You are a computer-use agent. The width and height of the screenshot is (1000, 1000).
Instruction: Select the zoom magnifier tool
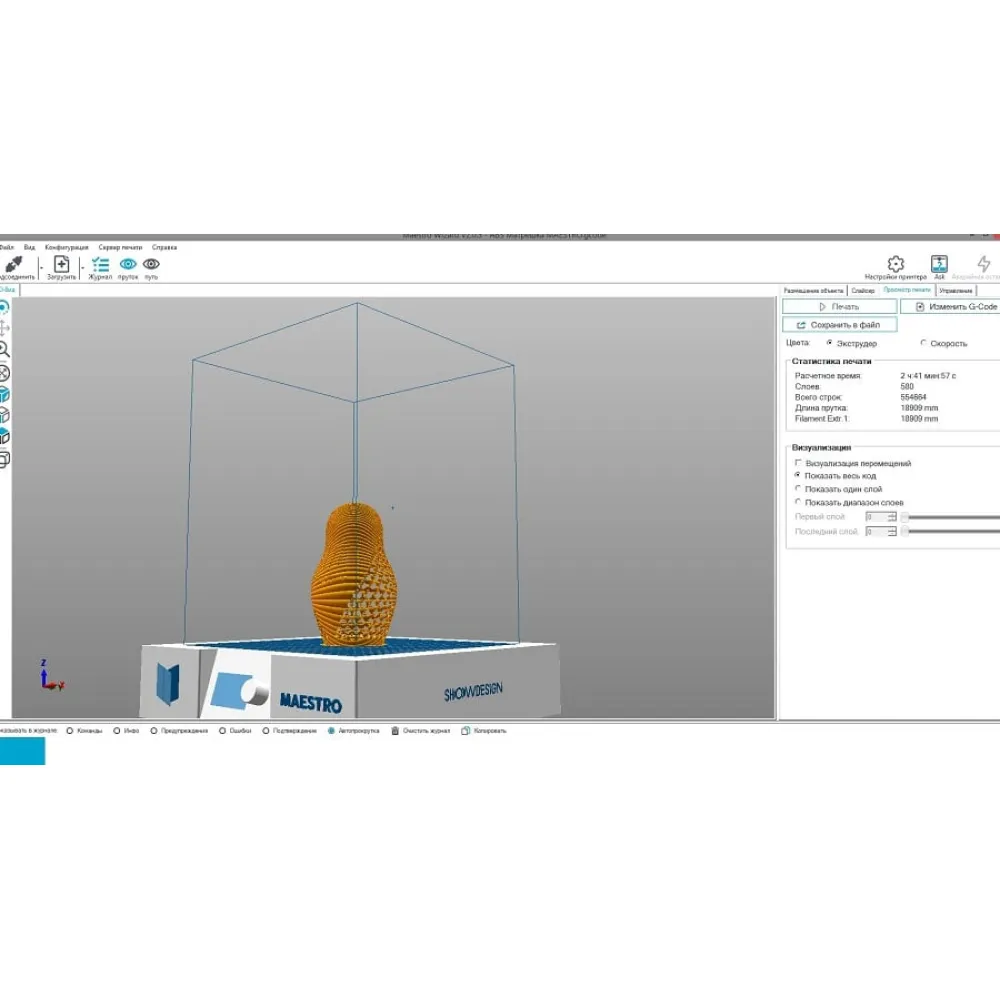tap(4, 349)
